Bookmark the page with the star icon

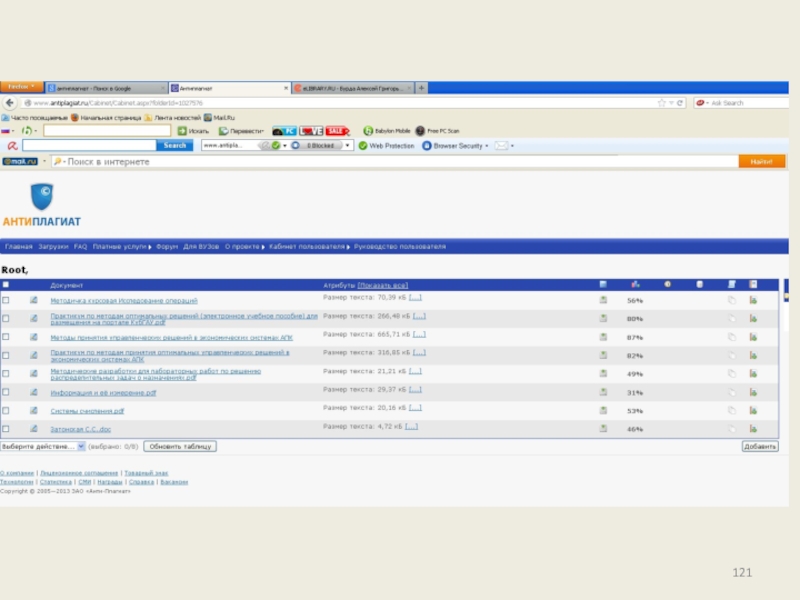point(662,103)
